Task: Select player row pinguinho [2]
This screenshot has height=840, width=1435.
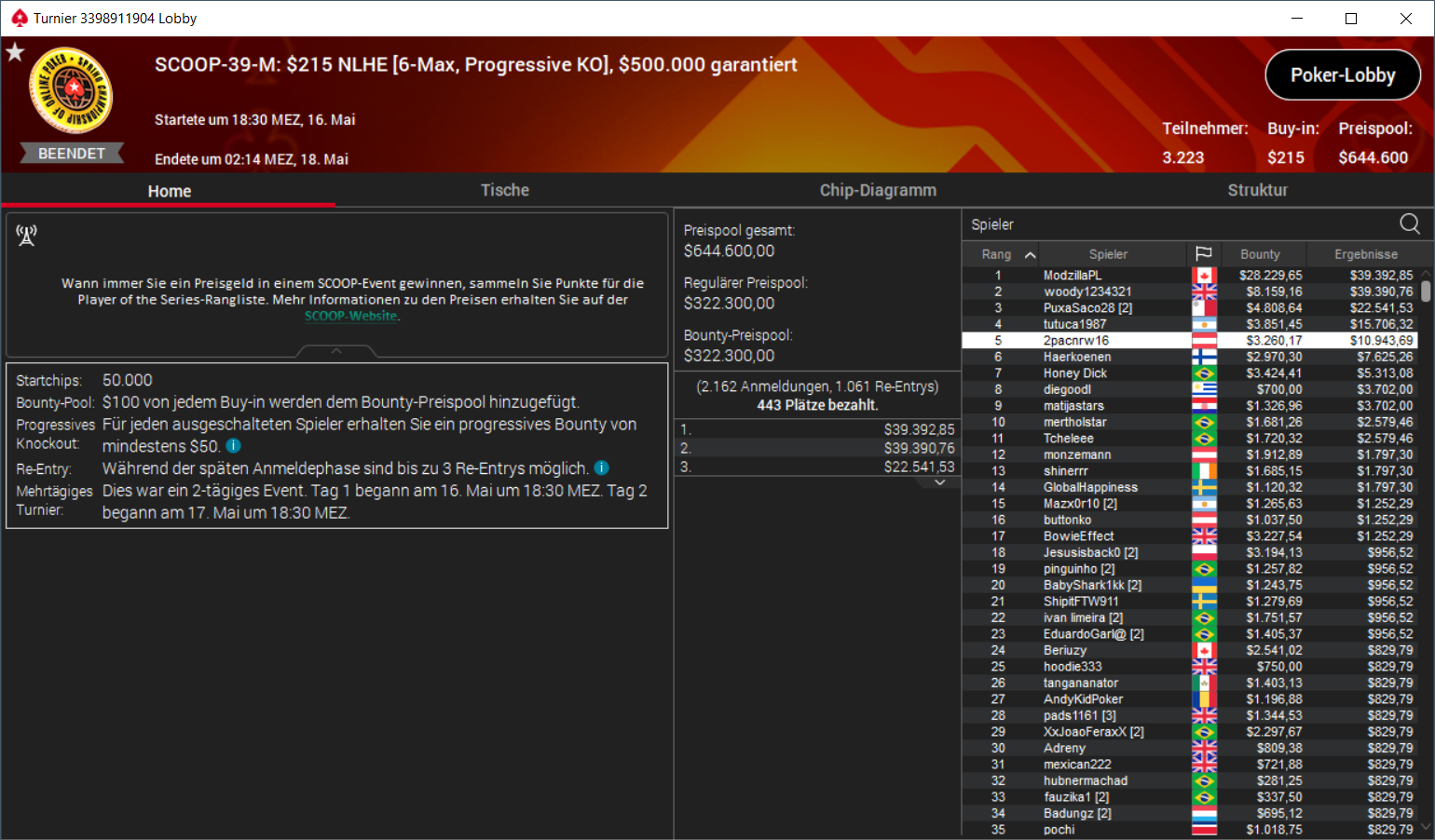Action: (x=1190, y=569)
